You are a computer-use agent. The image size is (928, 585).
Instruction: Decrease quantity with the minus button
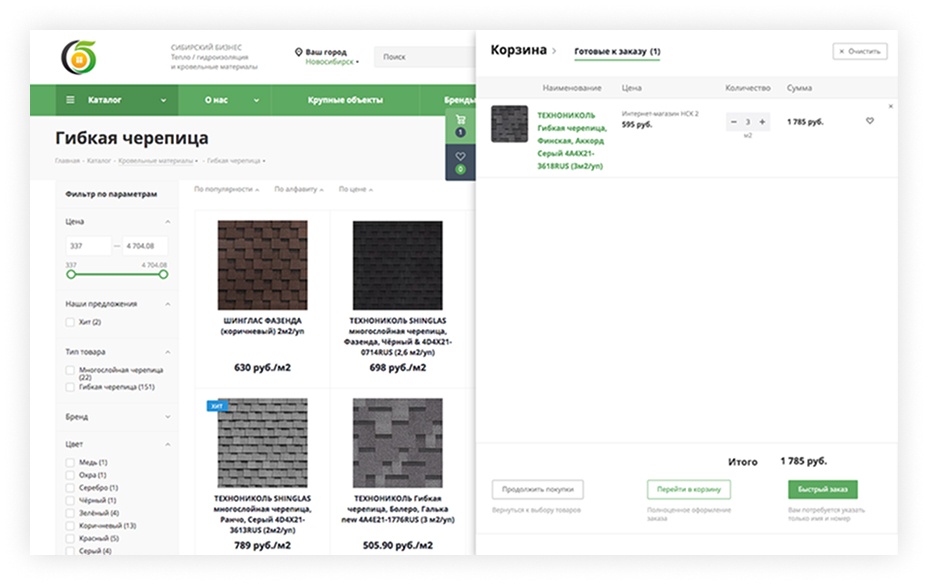coord(734,122)
